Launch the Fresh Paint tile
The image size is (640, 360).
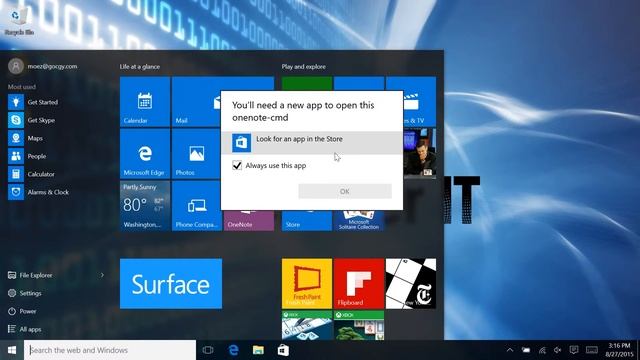click(307, 283)
